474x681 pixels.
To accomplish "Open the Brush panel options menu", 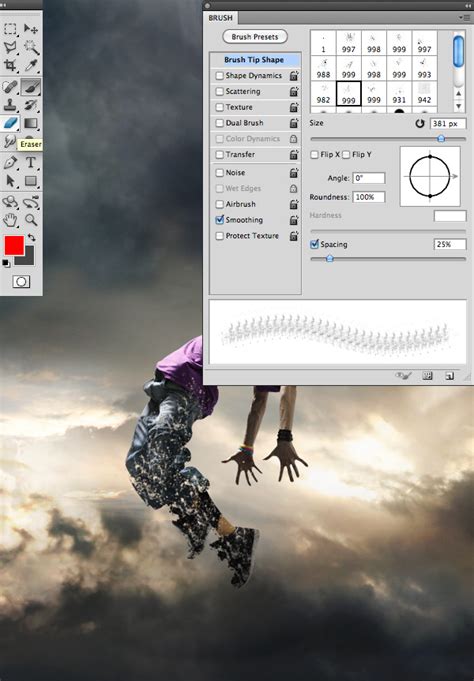I will point(464,17).
